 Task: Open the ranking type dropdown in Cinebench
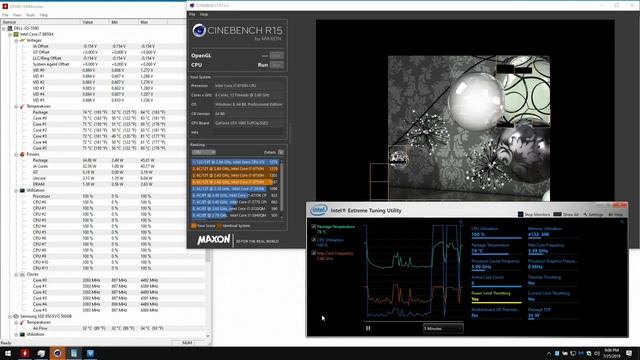point(204,152)
